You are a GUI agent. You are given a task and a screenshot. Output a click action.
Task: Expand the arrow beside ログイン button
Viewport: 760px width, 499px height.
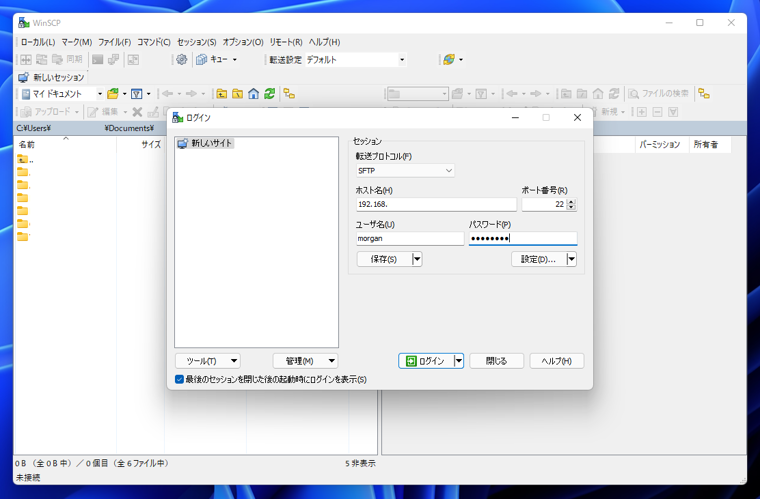(x=459, y=361)
